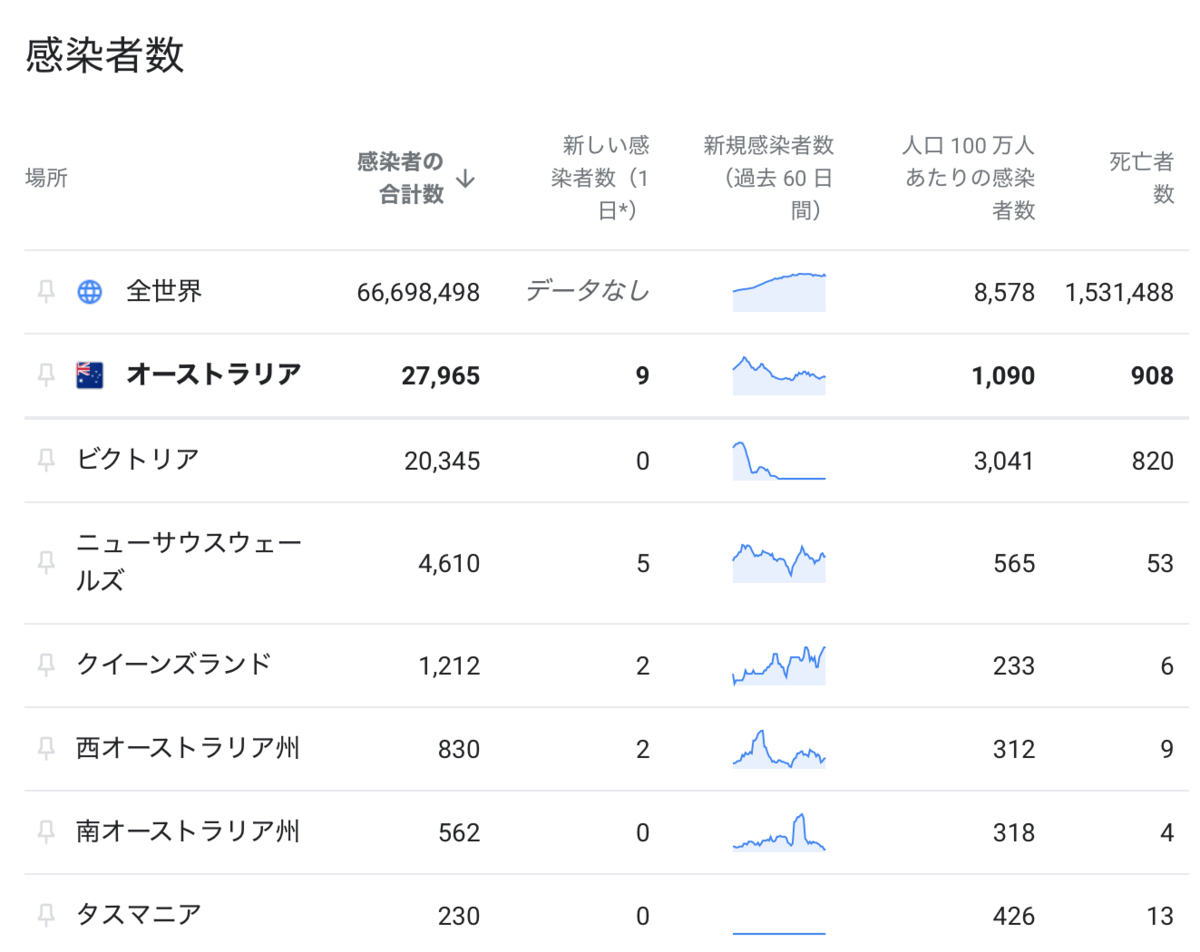Select the 西オーストラリア州 location name
The width and height of the screenshot is (1200, 952).
pyautogui.click(x=188, y=748)
